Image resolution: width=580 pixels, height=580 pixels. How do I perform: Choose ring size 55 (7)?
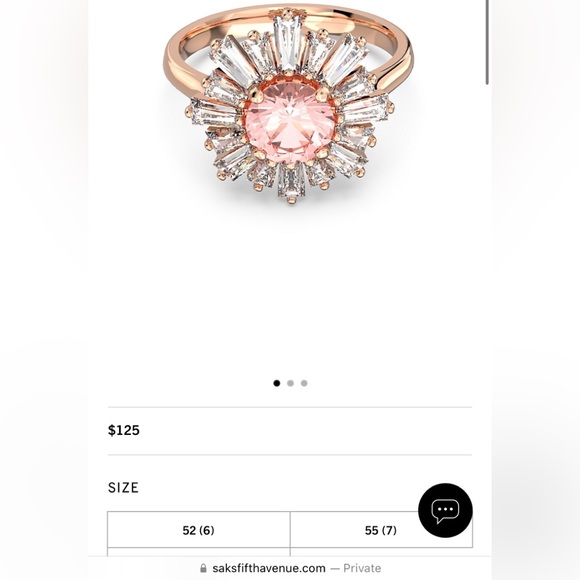[x=381, y=530]
